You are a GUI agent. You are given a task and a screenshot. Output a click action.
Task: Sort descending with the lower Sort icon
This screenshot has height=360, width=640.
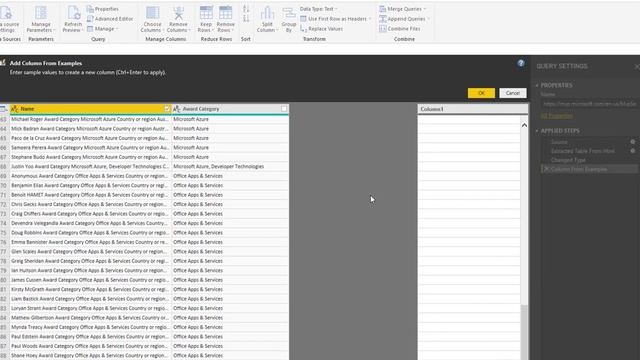click(246, 19)
